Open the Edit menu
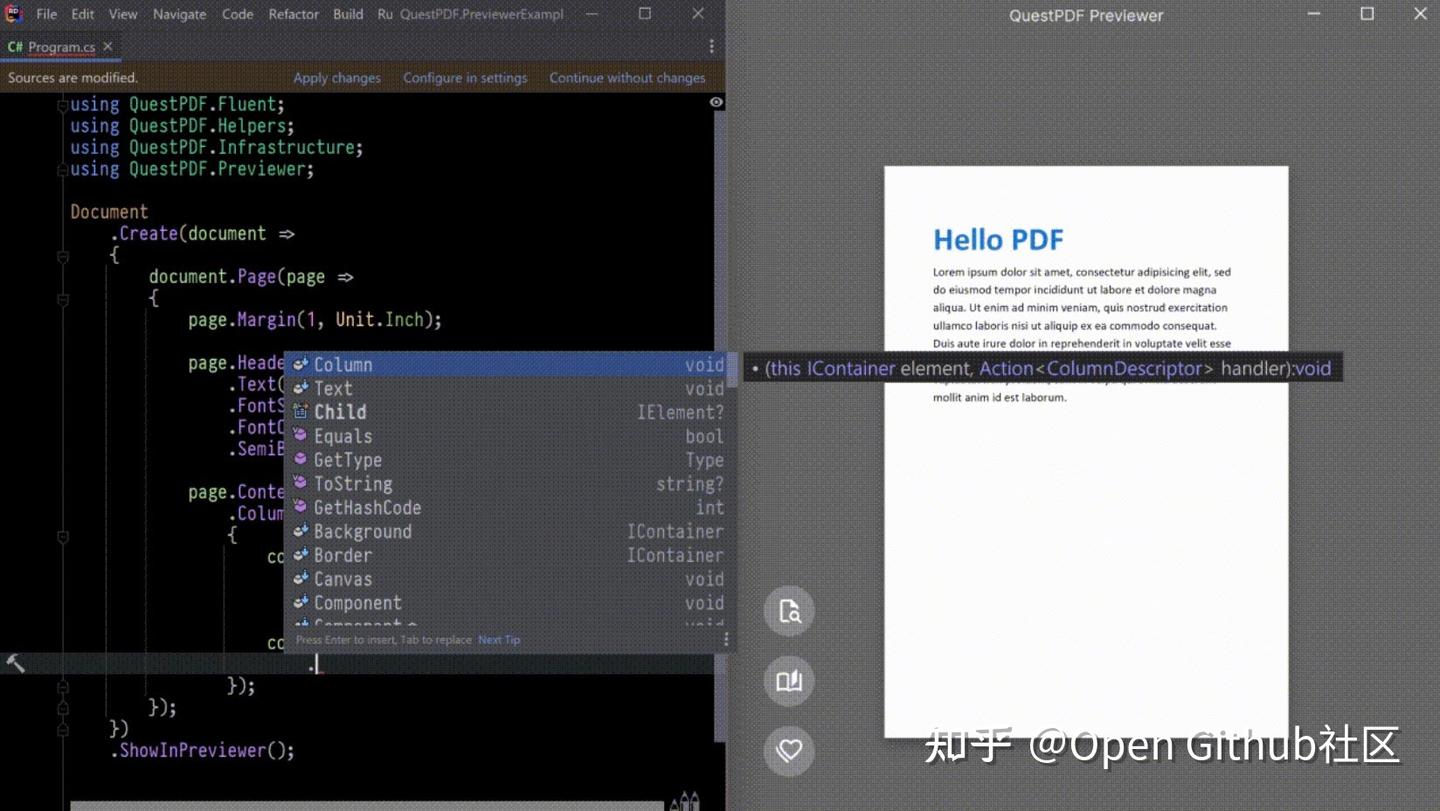Image resolution: width=1440 pixels, height=811 pixels. pos(83,15)
